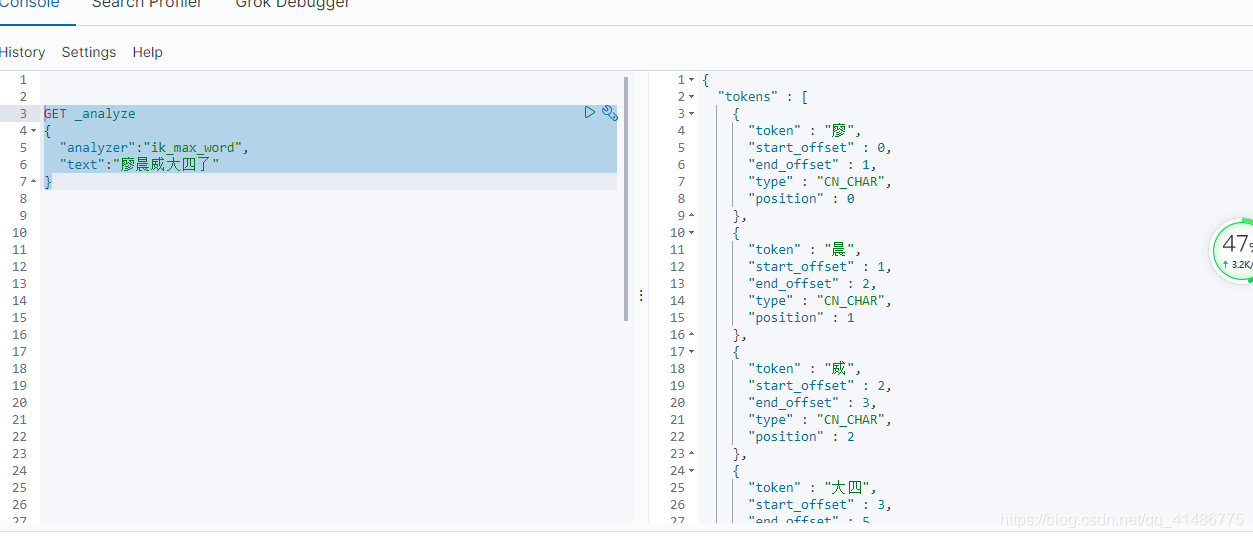Open the Grok Debugger tab
Image resolution: width=1253 pixels, height=538 pixels.
[293, 4]
